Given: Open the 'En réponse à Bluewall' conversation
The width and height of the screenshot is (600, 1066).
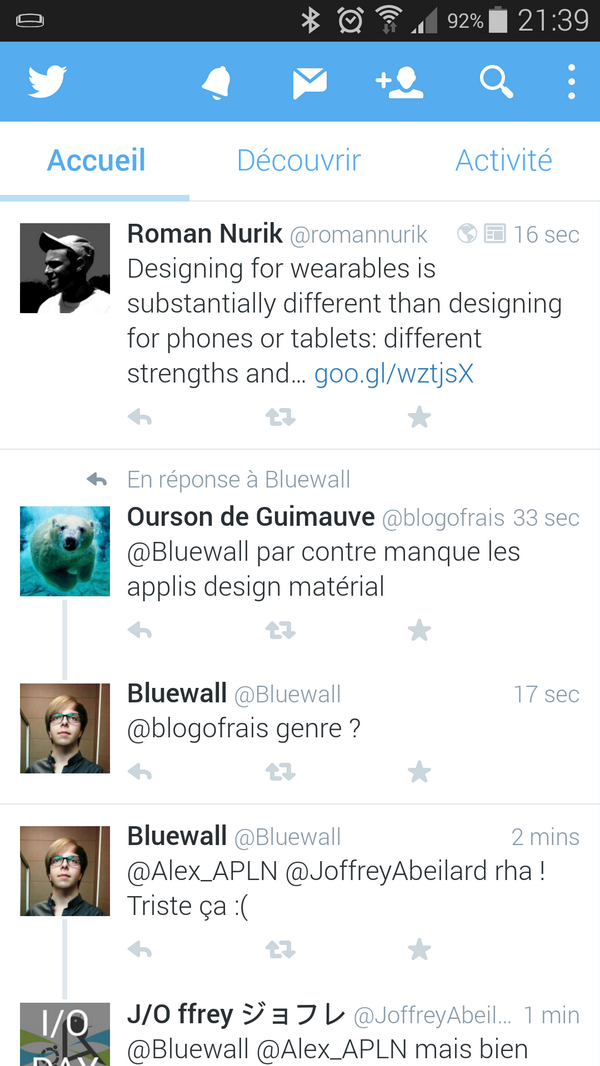Looking at the screenshot, I should pyautogui.click(x=239, y=480).
